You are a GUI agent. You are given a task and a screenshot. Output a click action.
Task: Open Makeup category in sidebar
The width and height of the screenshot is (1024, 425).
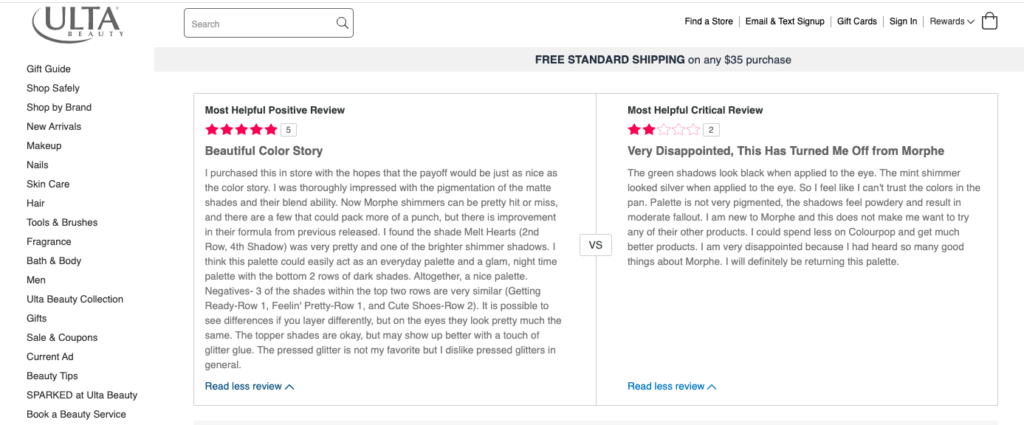pos(44,146)
